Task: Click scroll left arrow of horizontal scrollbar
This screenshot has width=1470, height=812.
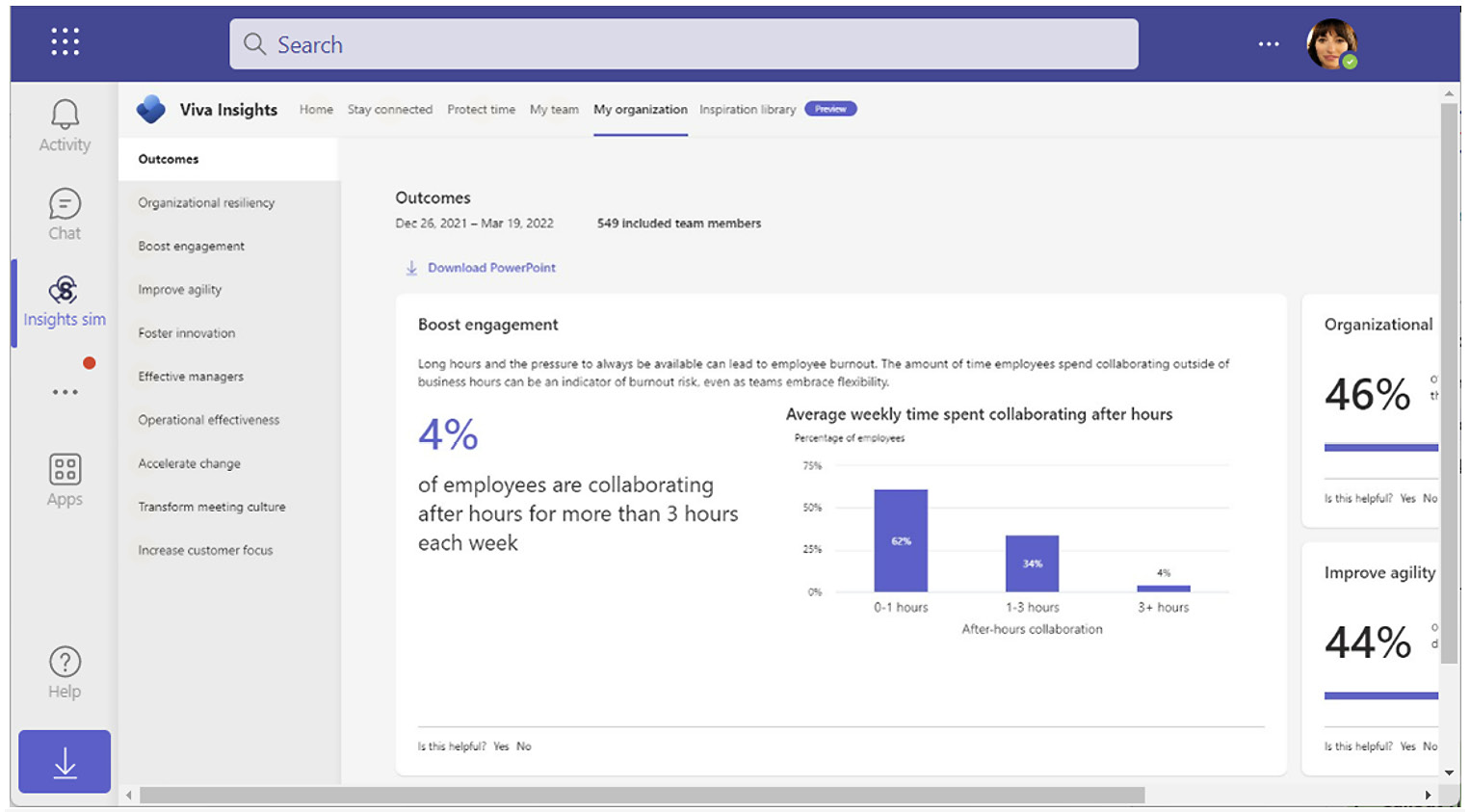Action: point(129,796)
